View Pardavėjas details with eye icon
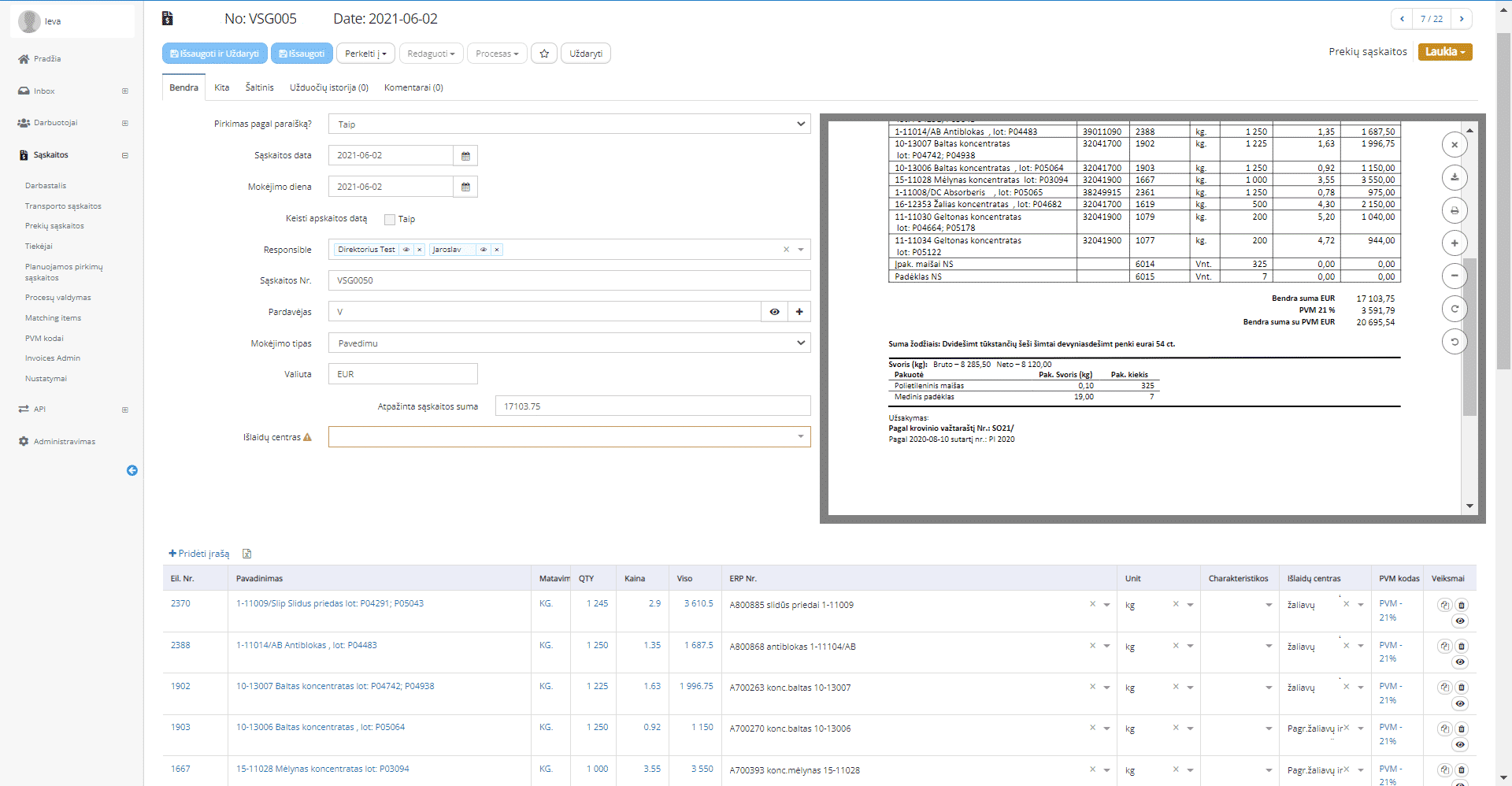The height and width of the screenshot is (786, 1512). (x=775, y=312)
